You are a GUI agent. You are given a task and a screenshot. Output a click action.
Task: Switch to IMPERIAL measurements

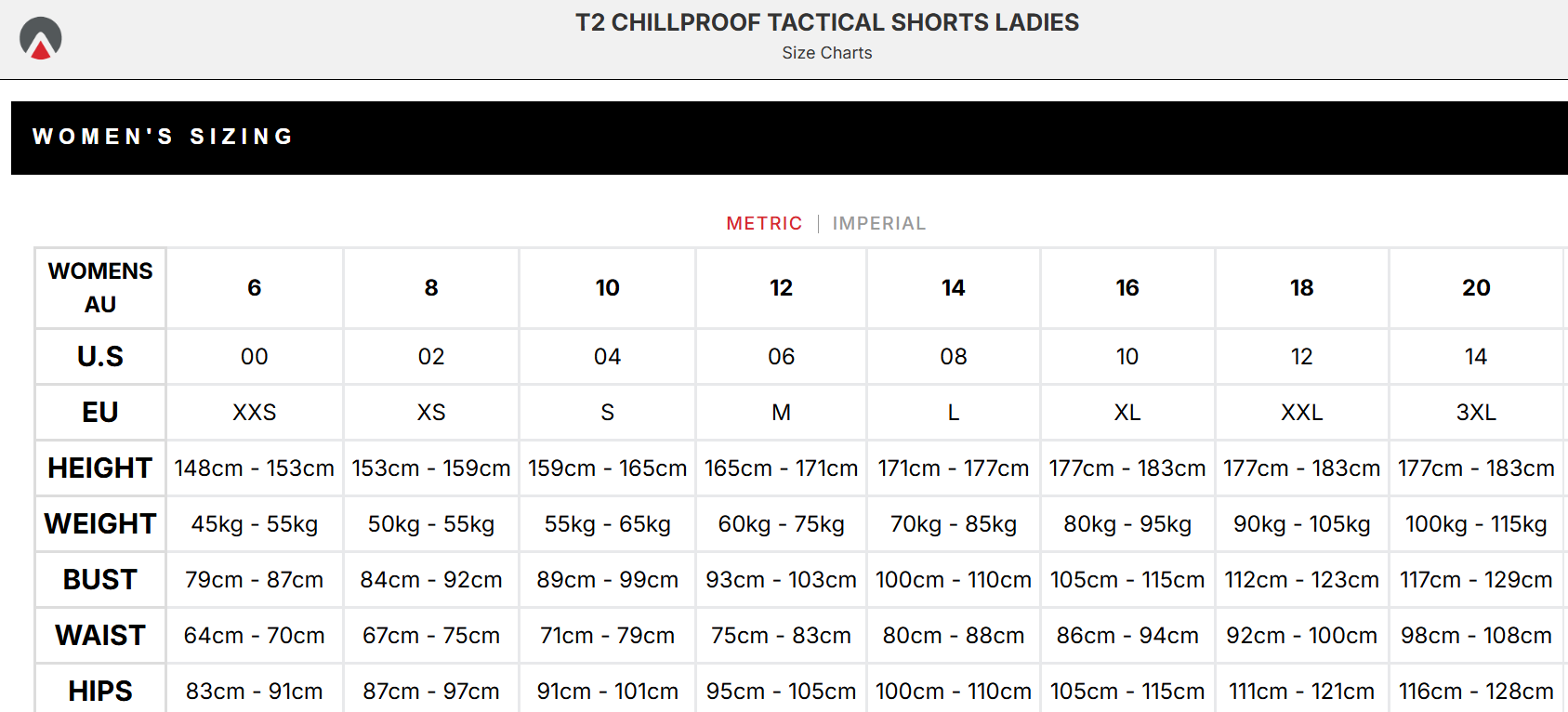pyautogui.click(x=878, y=223)
